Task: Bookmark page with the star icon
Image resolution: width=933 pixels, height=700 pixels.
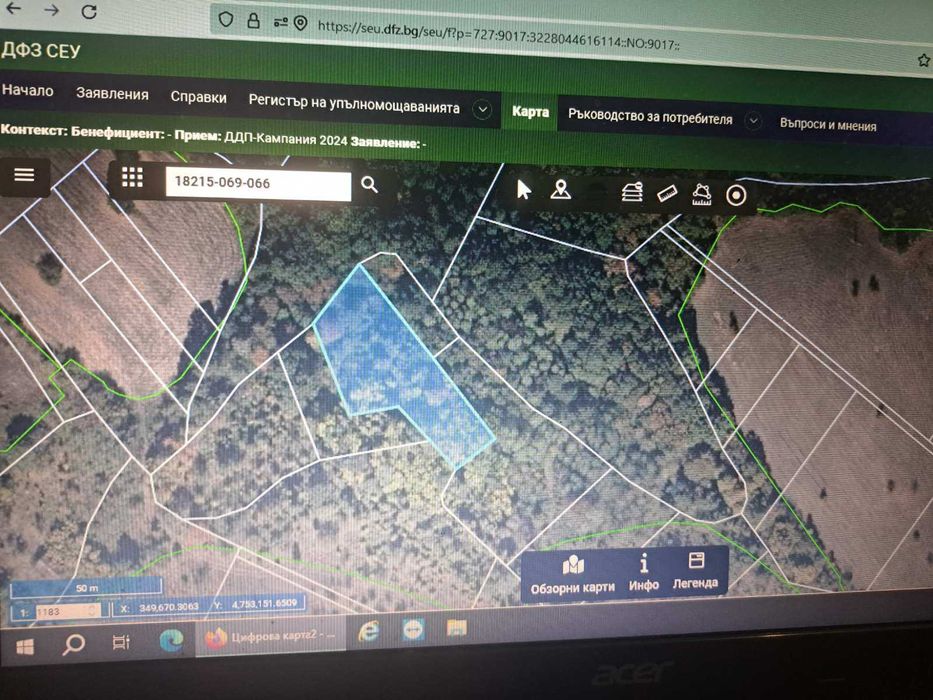Action: 923,60
